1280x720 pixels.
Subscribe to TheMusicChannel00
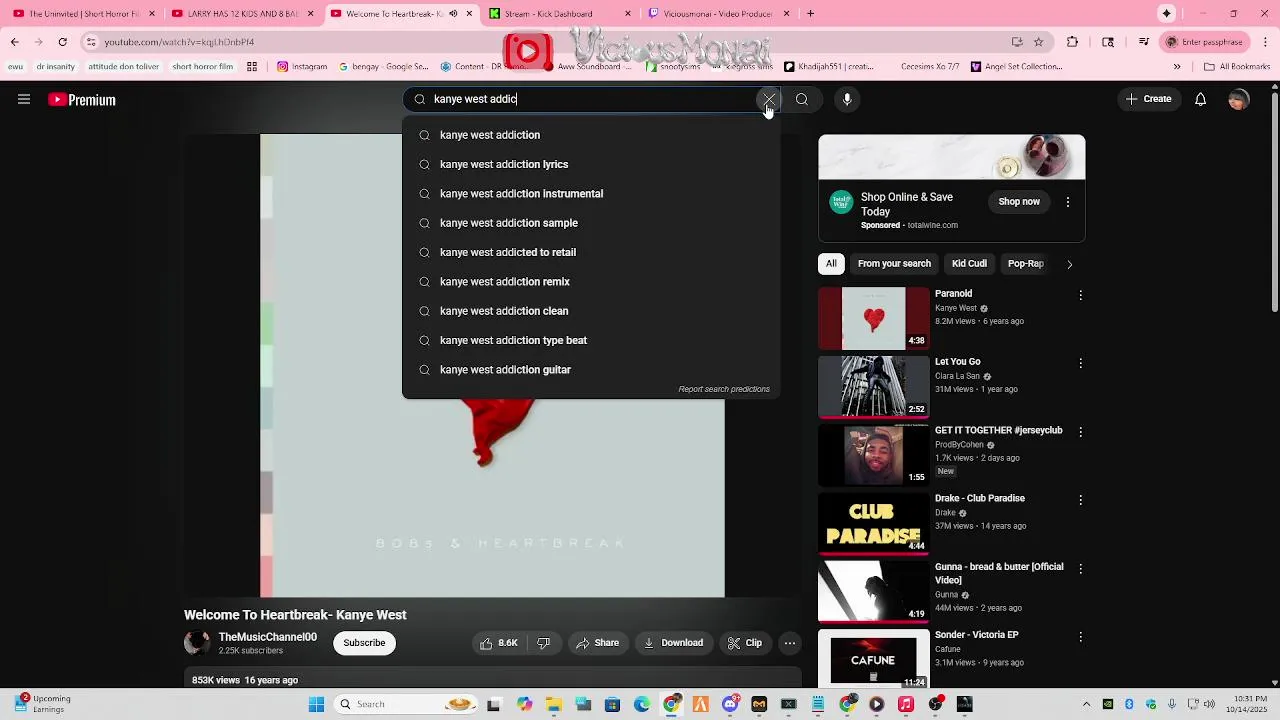point(364,643)
